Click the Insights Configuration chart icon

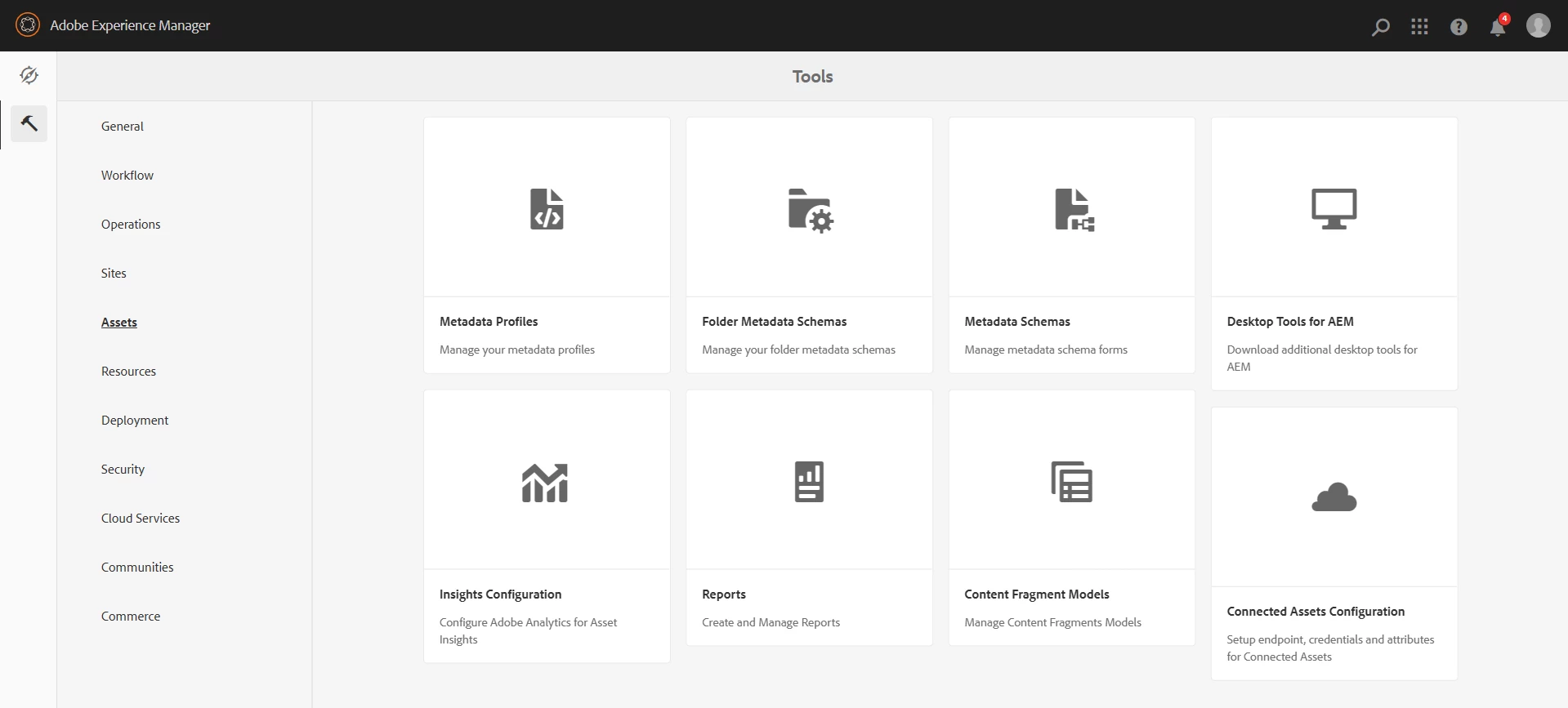[545, 483]
